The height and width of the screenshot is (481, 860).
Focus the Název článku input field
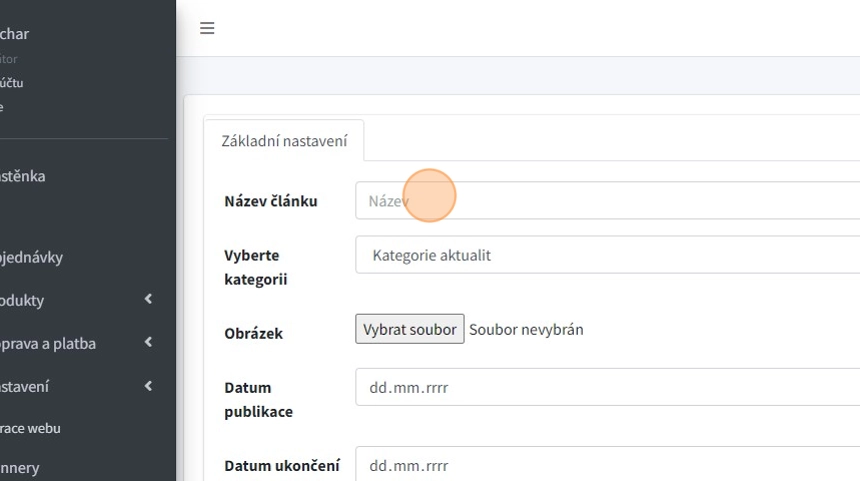607,201
